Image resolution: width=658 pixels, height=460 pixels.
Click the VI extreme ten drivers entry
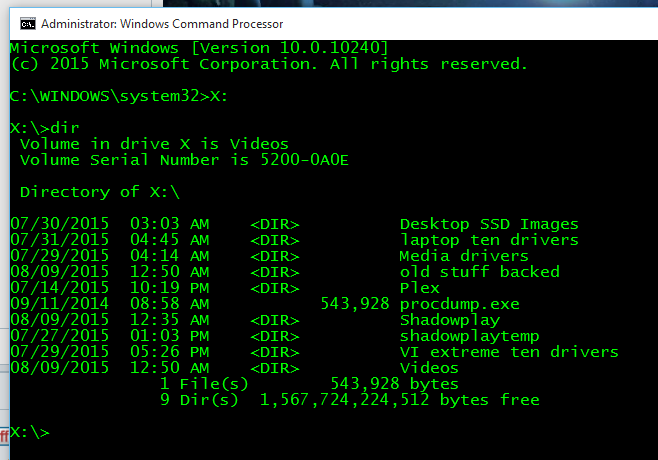tap(509, 352)
